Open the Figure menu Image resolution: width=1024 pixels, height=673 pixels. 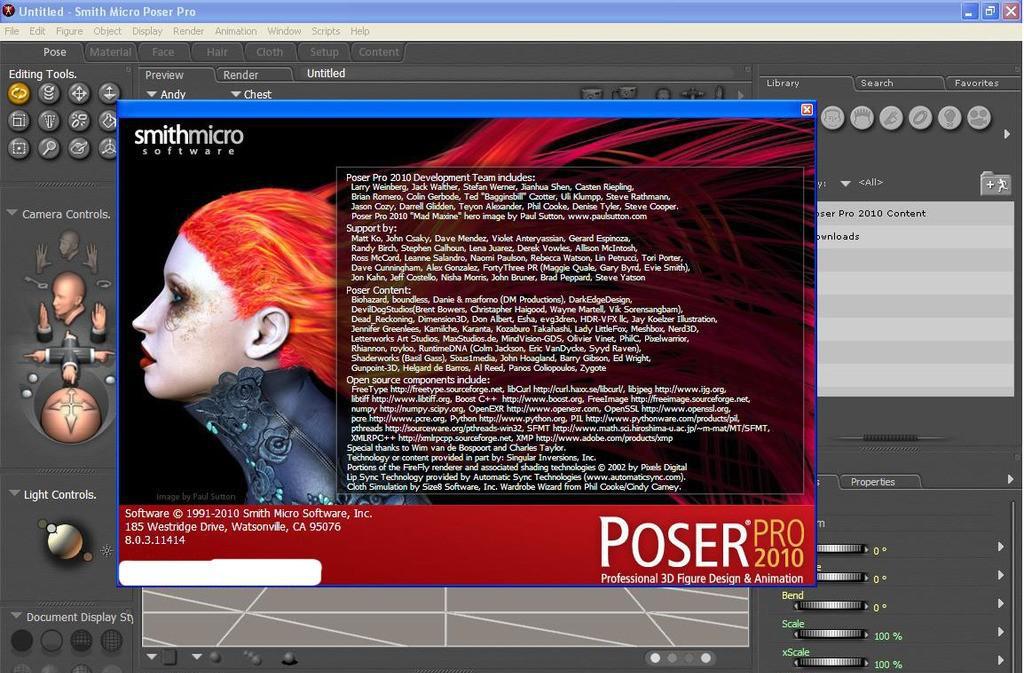(69, 31)
